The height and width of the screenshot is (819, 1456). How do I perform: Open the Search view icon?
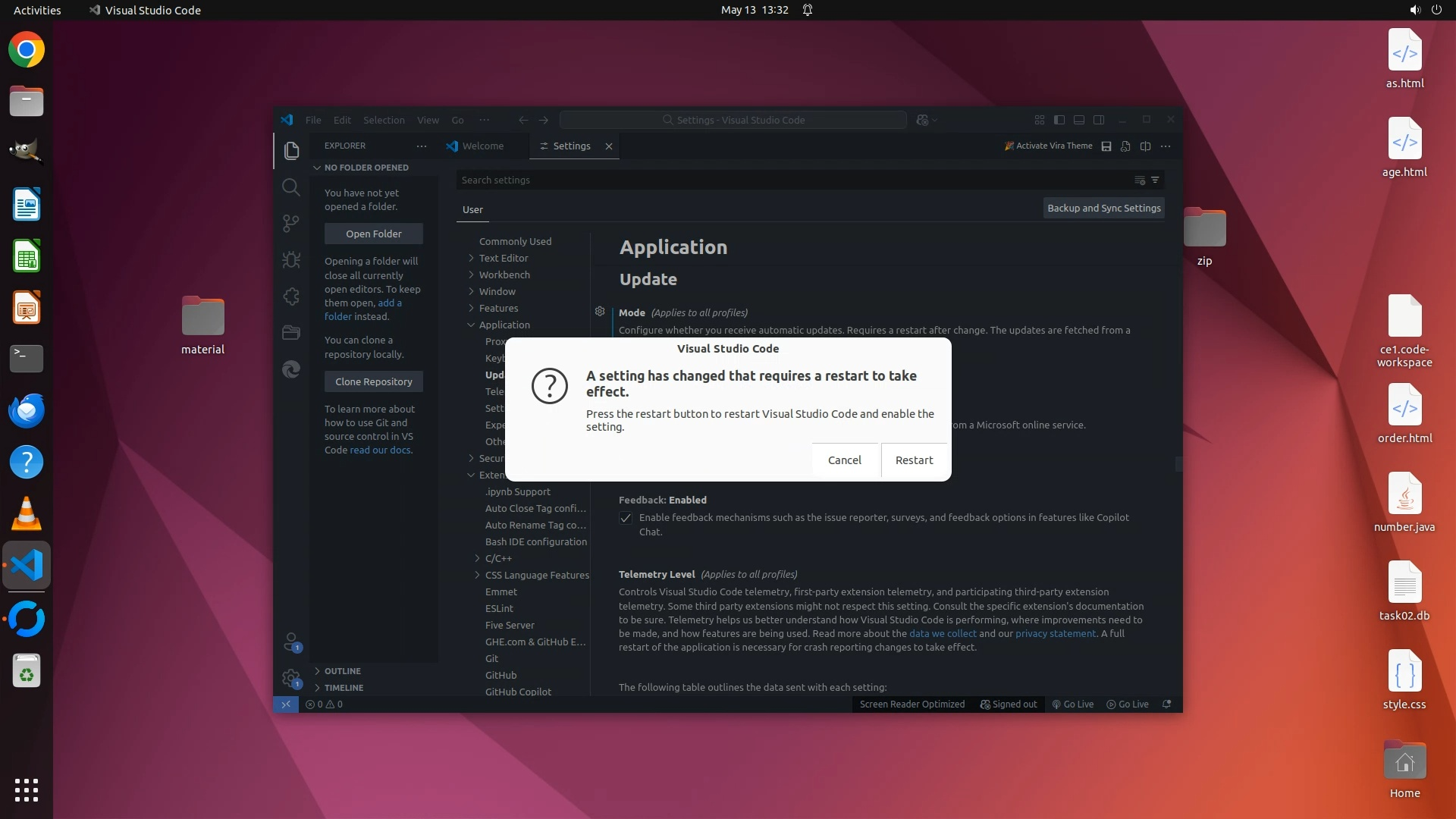291,187
